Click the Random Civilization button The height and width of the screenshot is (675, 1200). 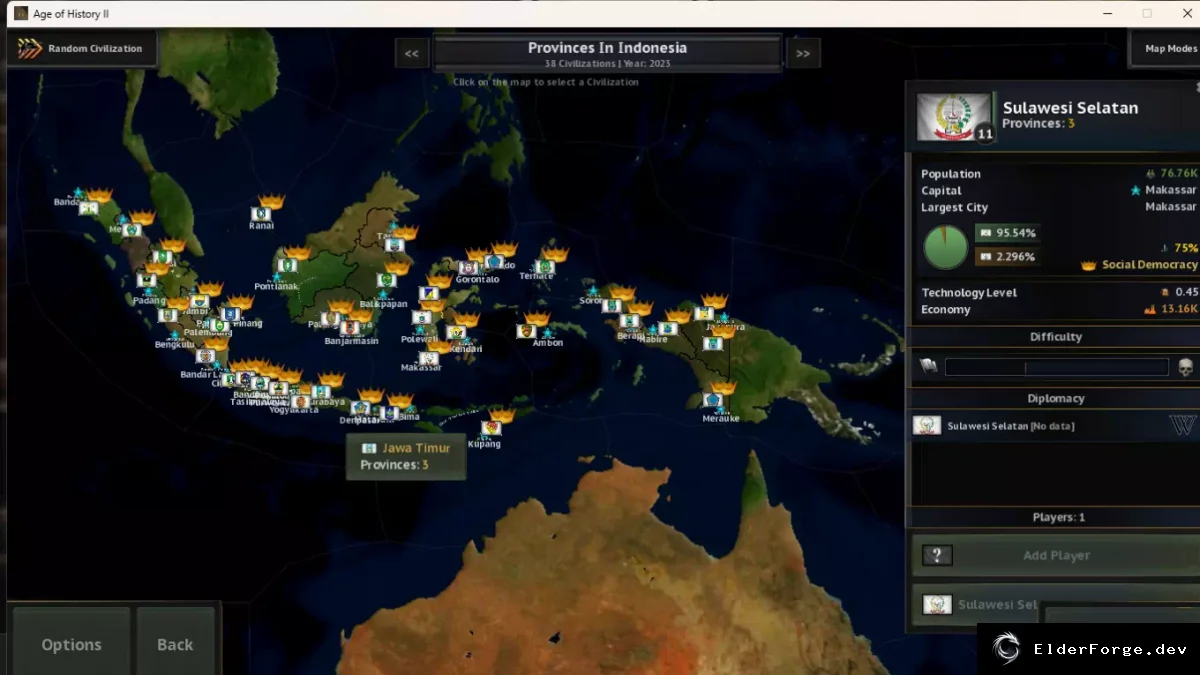(x=82, y=48)
